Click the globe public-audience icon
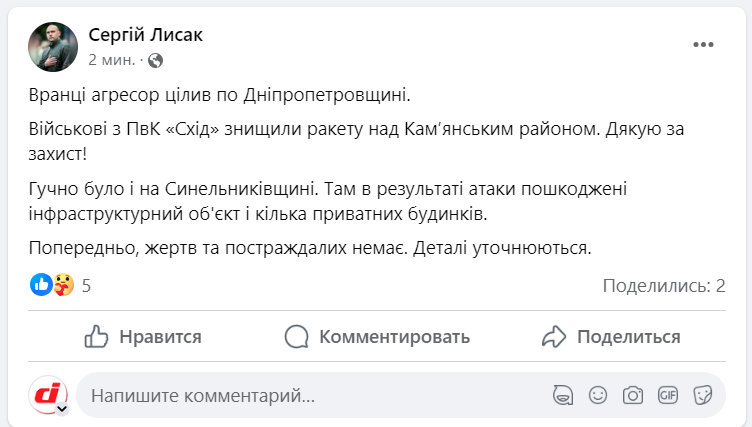 [156, 60]
